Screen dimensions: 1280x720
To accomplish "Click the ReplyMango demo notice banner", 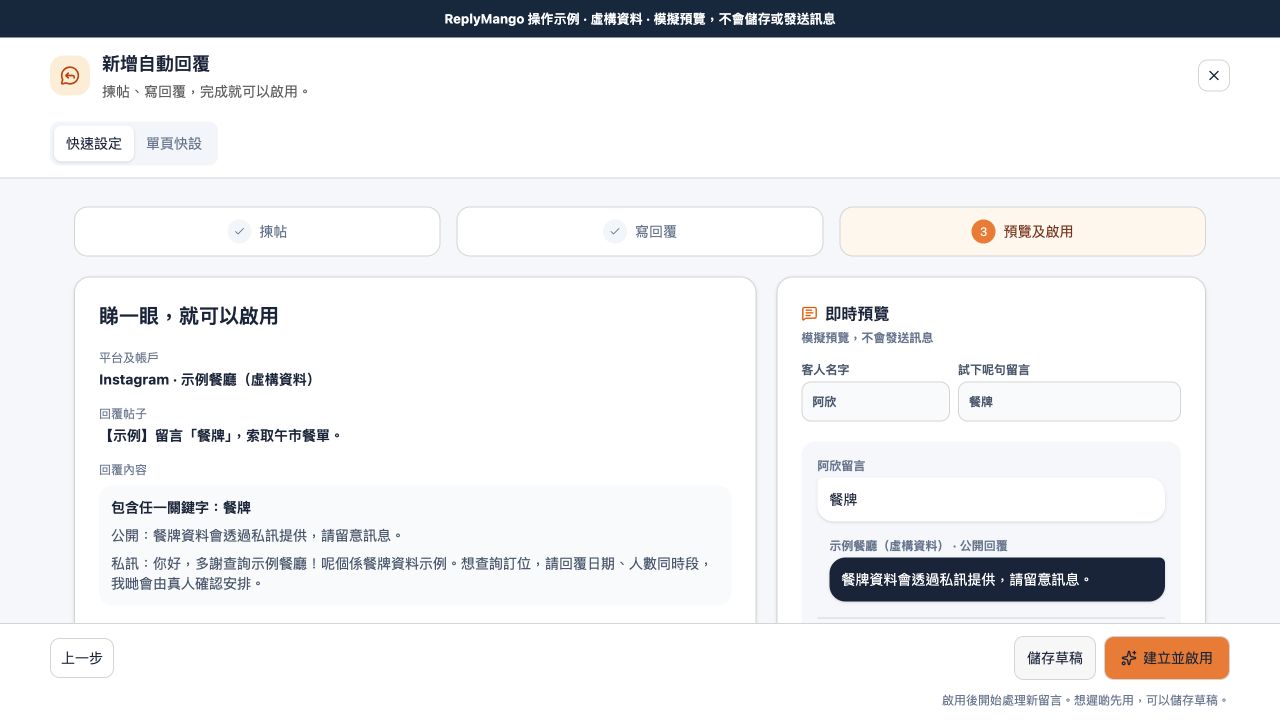I will (x=640, y=19).
